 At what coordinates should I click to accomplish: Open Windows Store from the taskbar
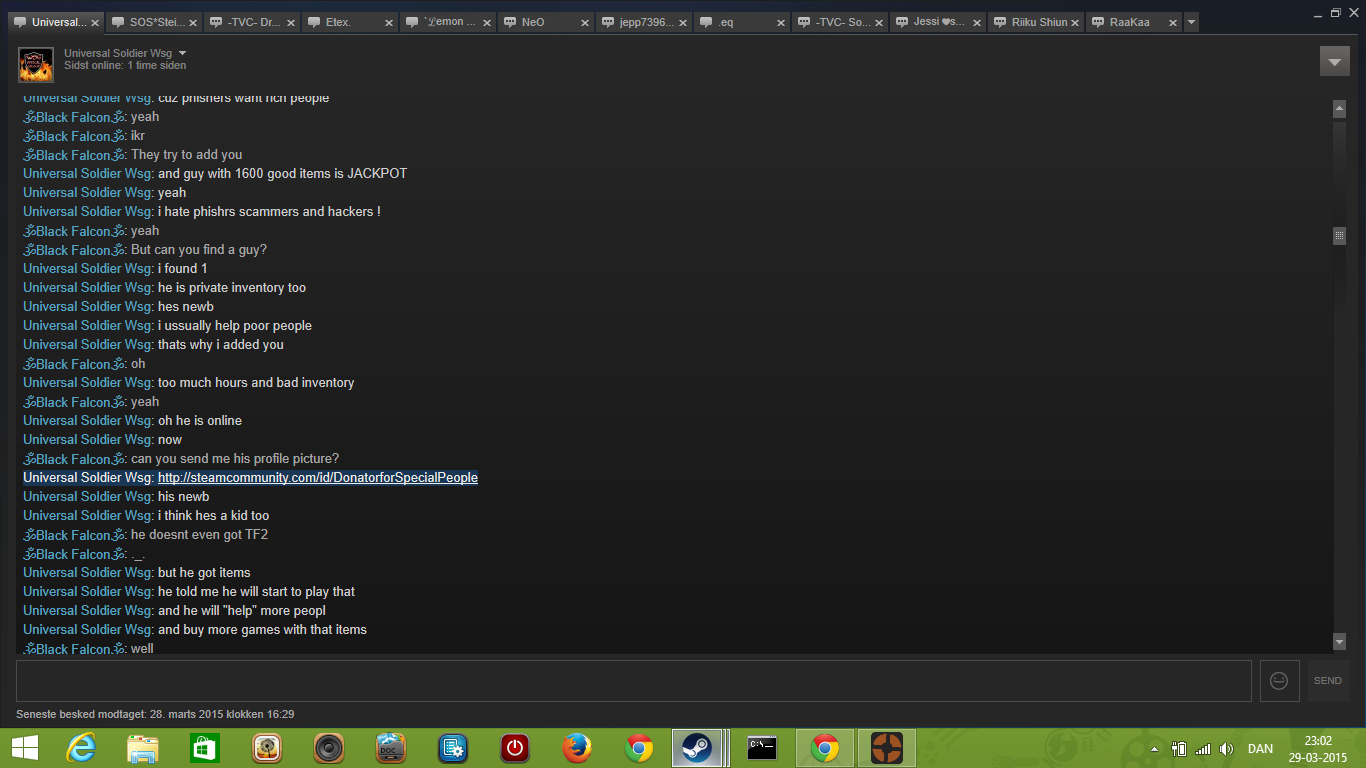pyautogui.click(x=205, y=748)
